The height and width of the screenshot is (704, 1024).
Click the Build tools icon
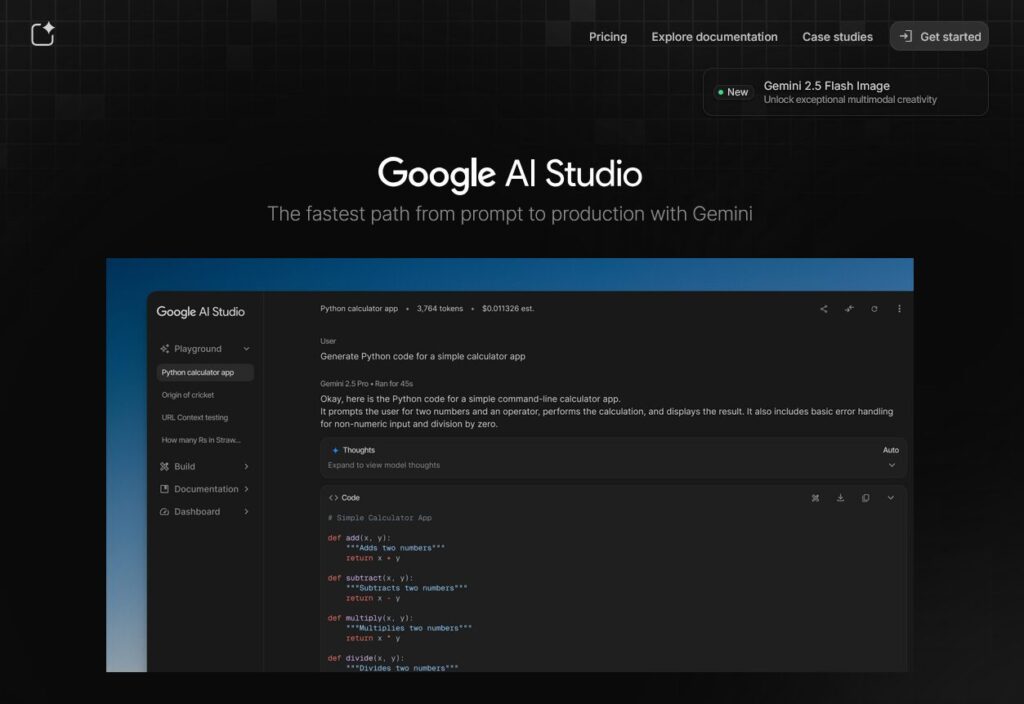(x=165, y=466)
